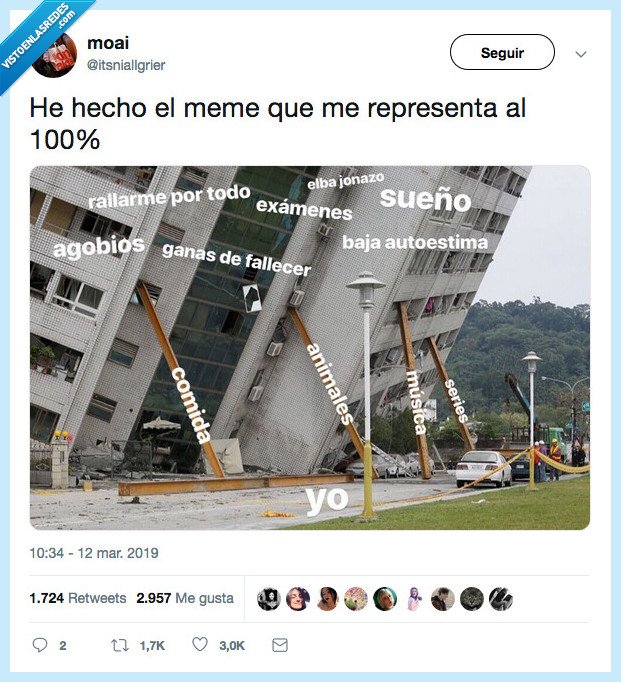Click the VISTOENLASREDES.com corner banner
621x682 pixels.
39,39
